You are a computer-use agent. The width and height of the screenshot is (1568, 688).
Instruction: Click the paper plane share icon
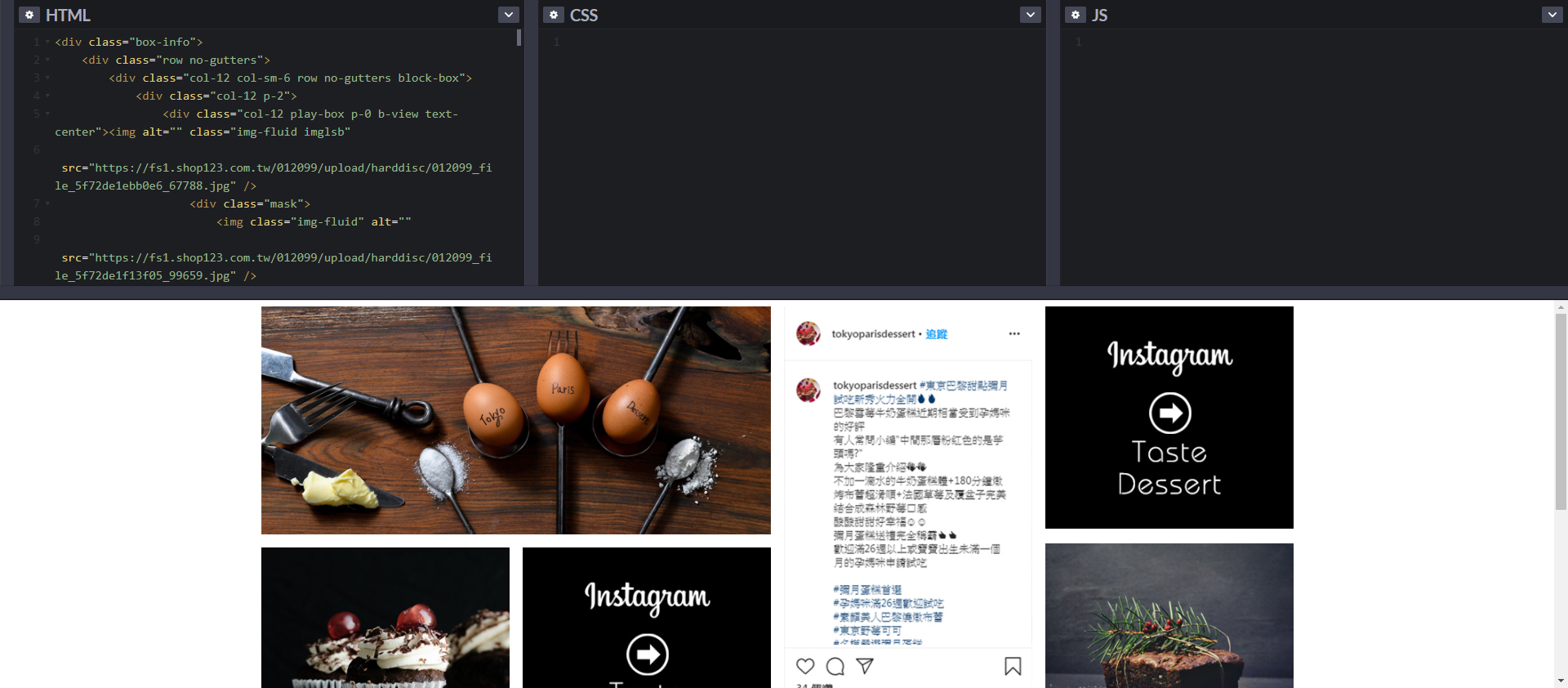(865, 666)
